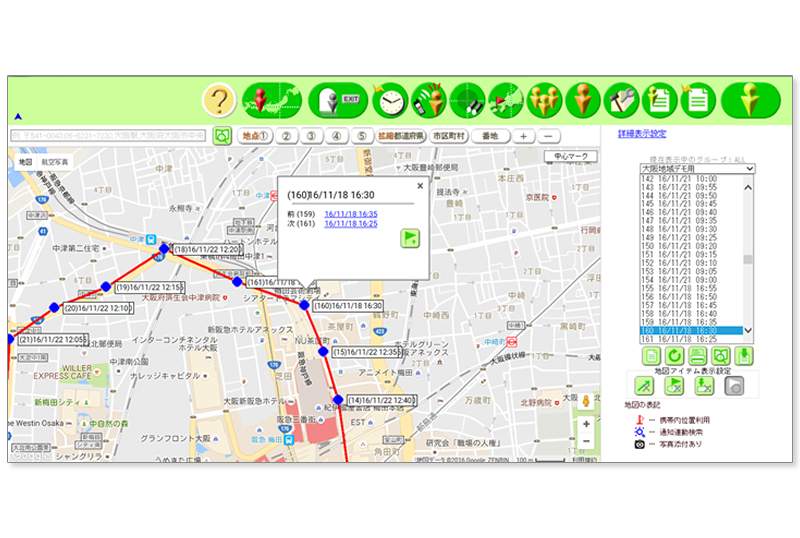Select list row 142 16/11/21 10:00
The image size is (800, 538).
point(691,179)
